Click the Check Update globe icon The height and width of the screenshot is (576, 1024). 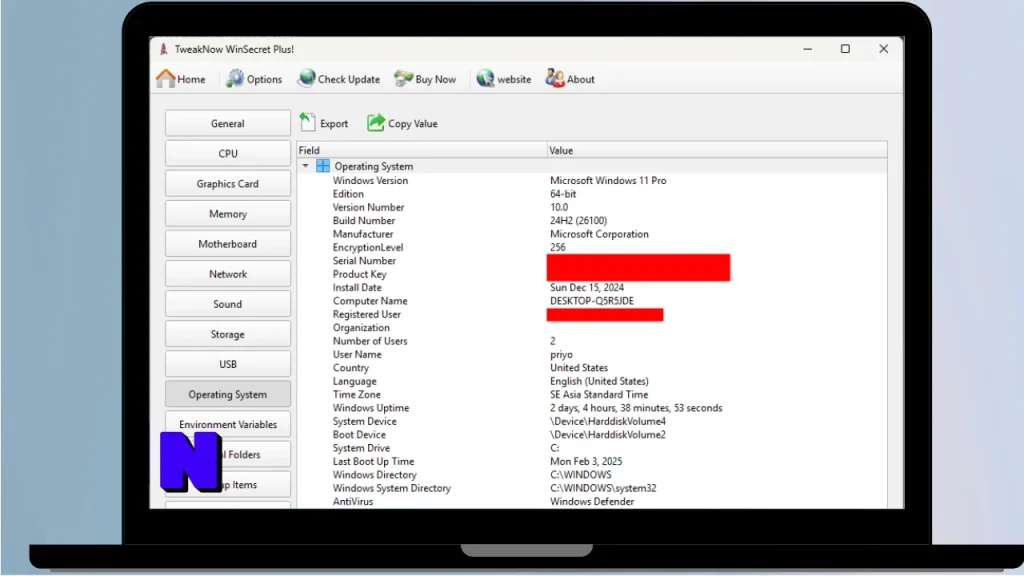(306, 78)
